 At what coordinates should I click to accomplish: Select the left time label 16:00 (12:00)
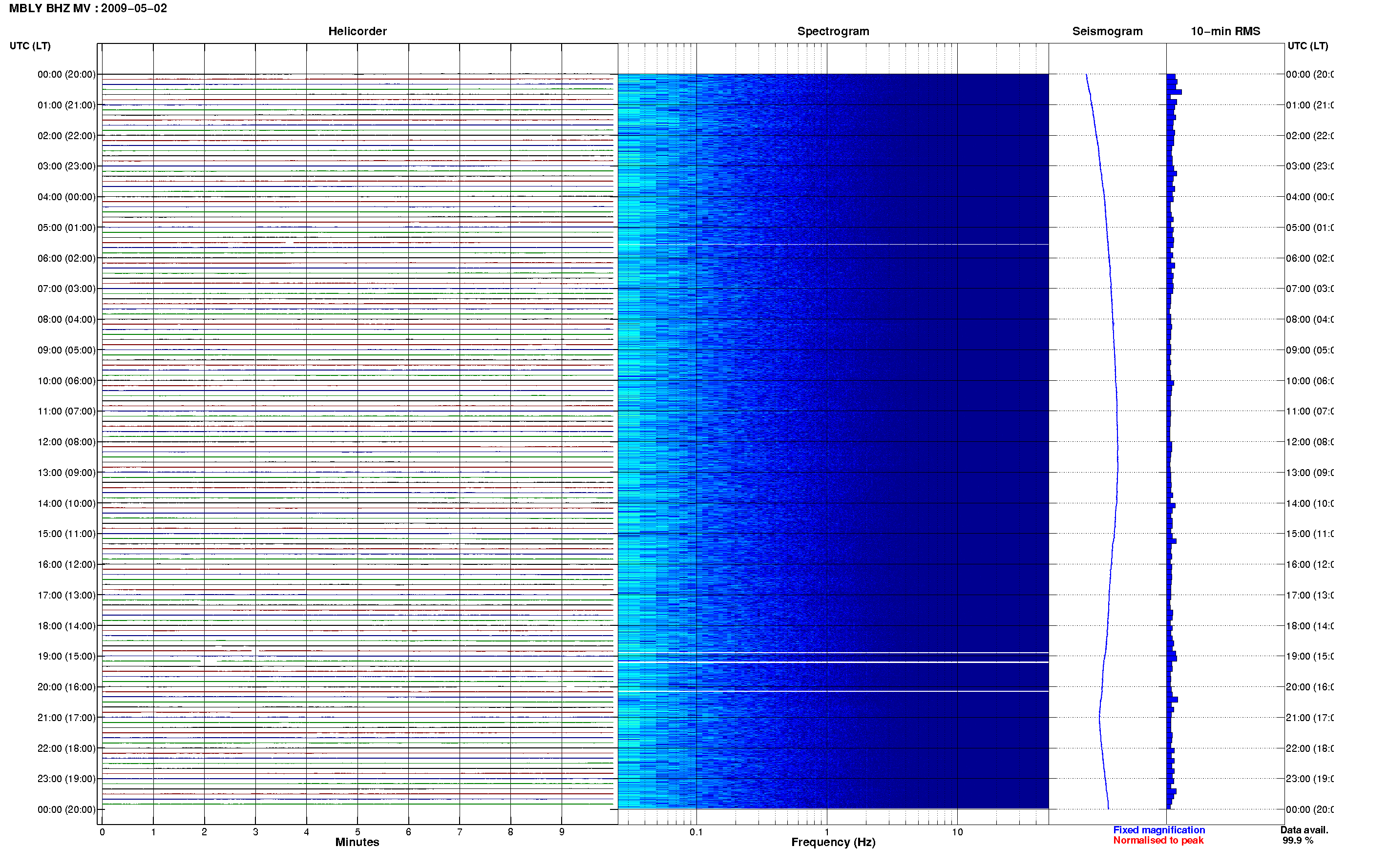tap(66, 564)
